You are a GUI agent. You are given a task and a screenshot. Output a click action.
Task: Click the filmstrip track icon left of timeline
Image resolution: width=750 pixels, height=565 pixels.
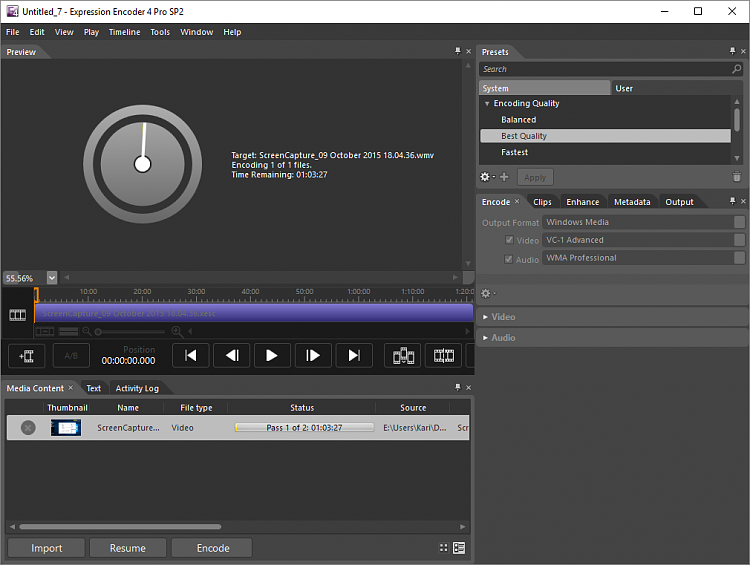[x=18, y=315]
